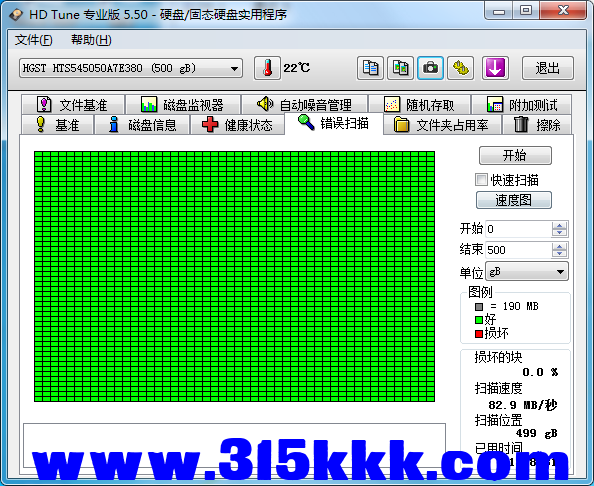
Task: Click the copy screenshot to clipboard icon
Action: click(x=400, y=68)
